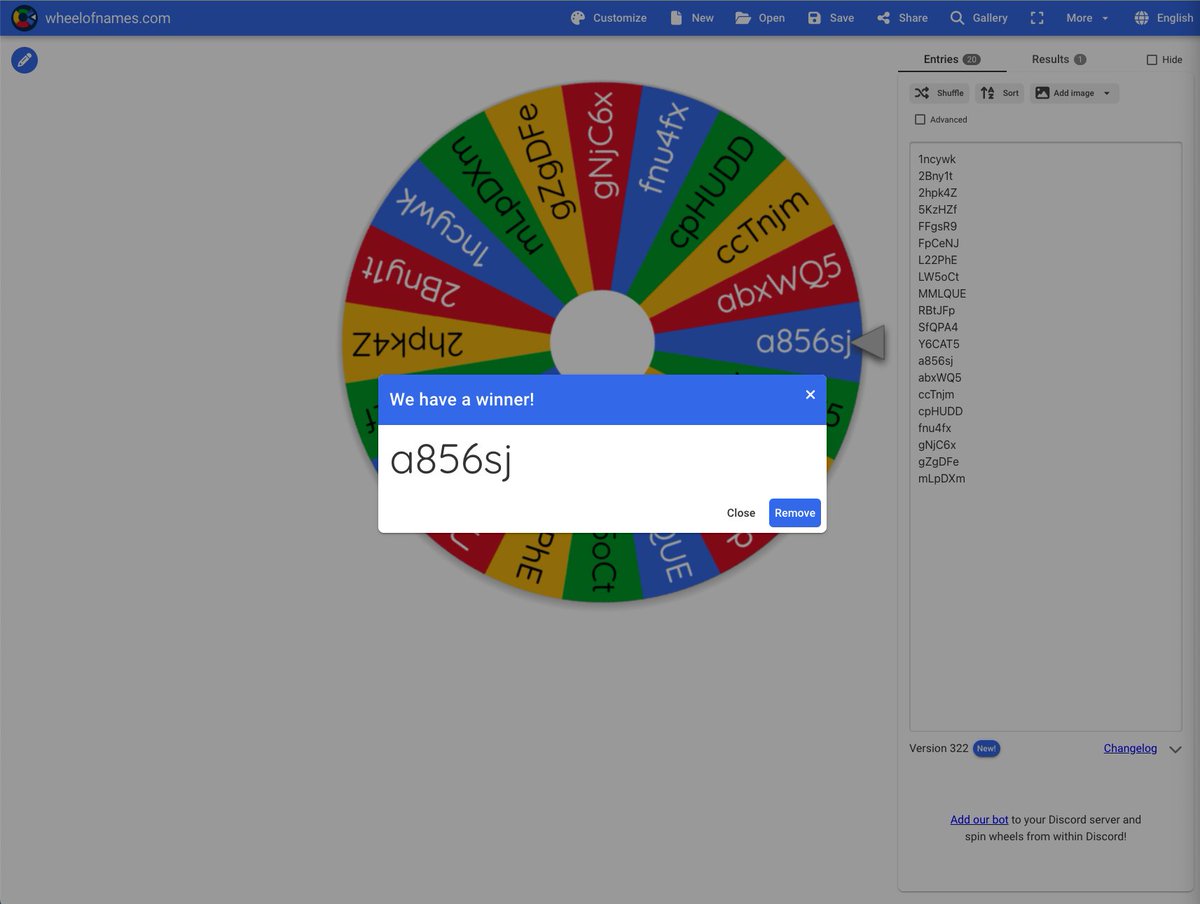This screenshot has height=904, width=1200.
Task: Remove winner a856sj from wheel
Action: coord(795,513)
